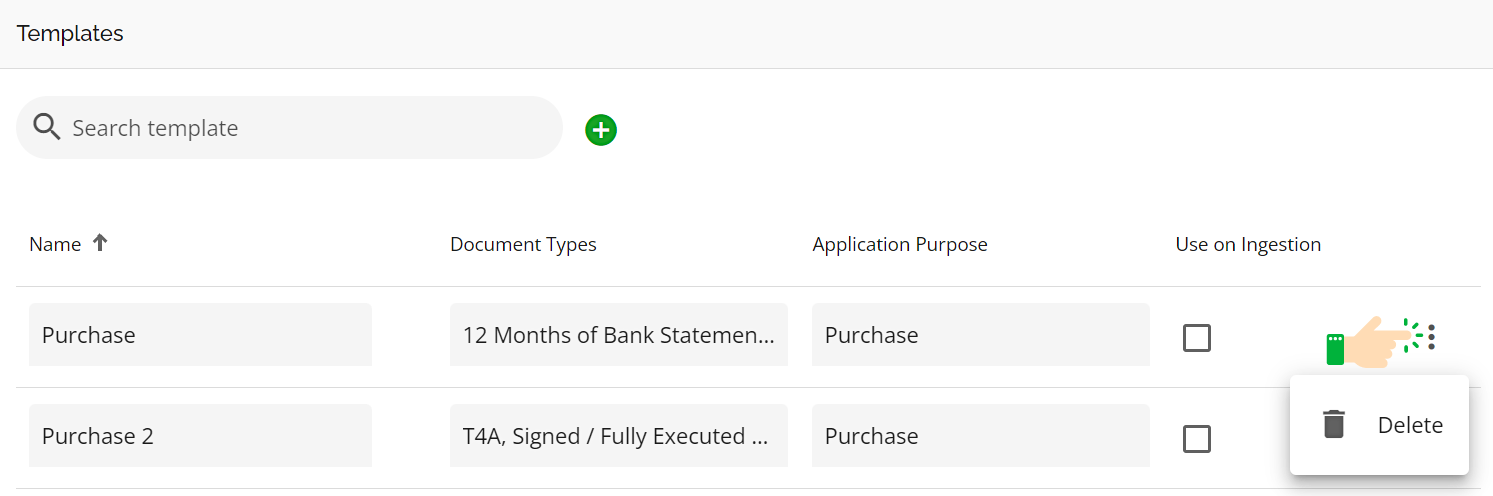Expand the T4A, Signed / Fully Executed field
Viewport: 1493px width, 496px height.
[619, 436]
